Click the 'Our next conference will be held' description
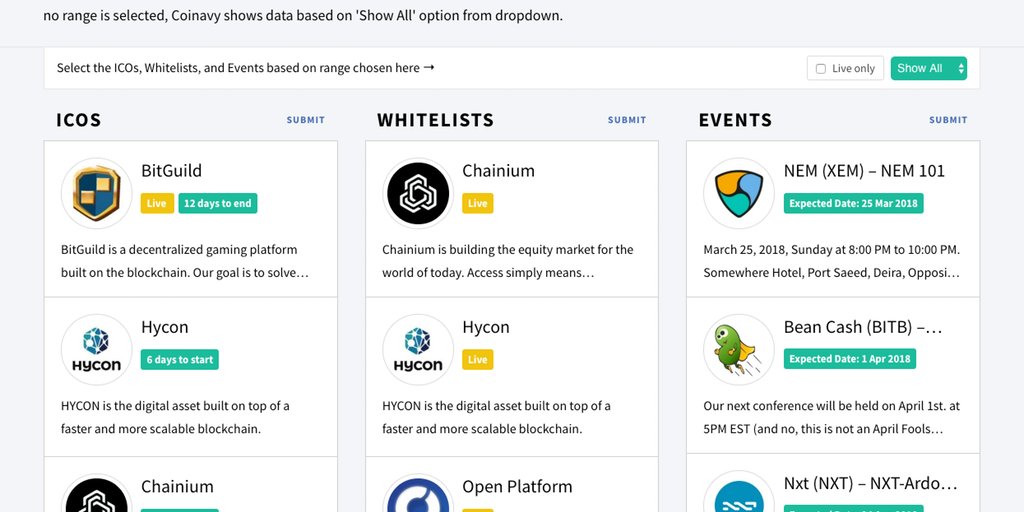Screen dimensions: 1024x512 coord(831,418)
